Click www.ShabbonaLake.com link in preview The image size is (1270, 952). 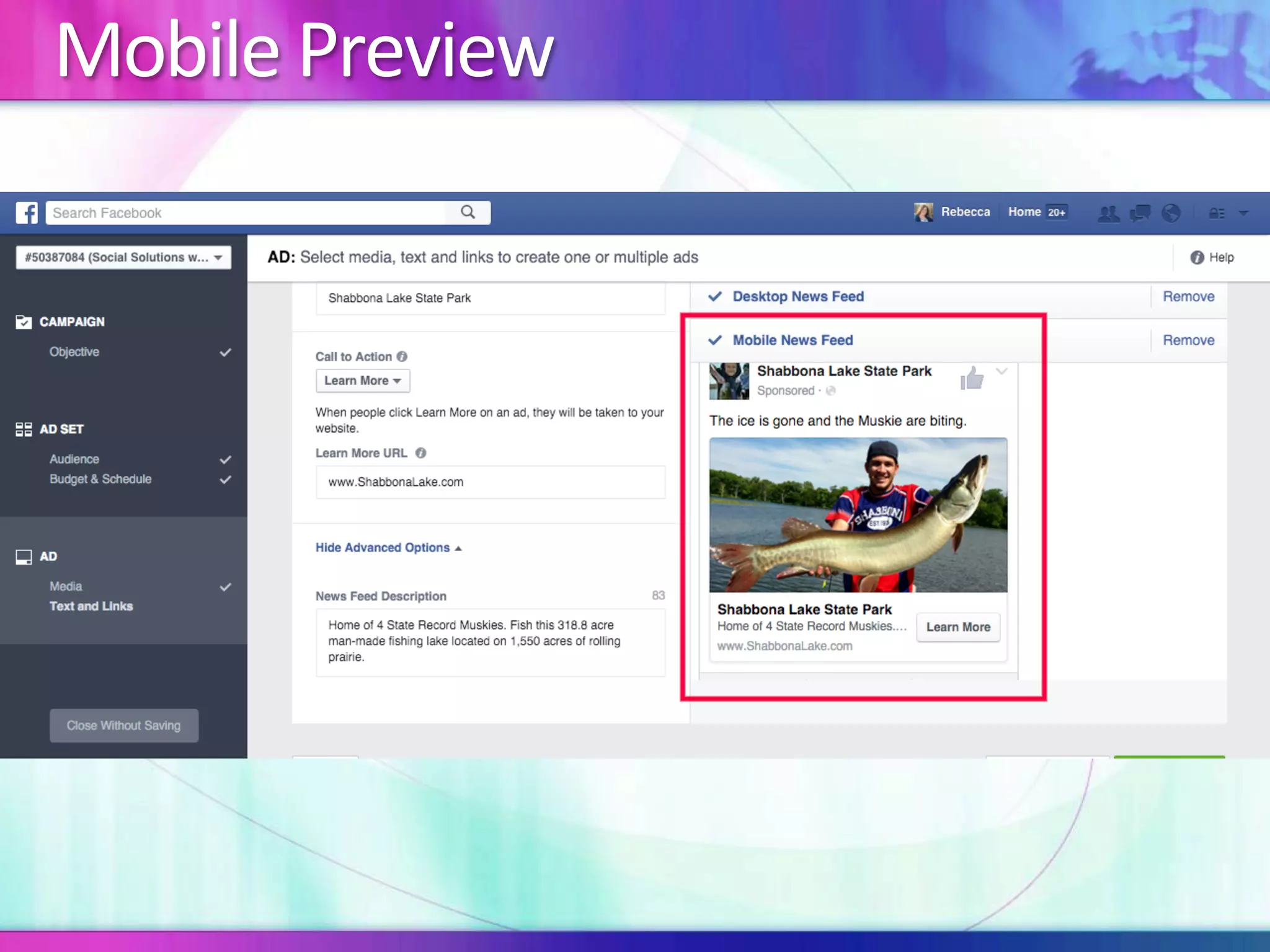(x=784, y=646)
